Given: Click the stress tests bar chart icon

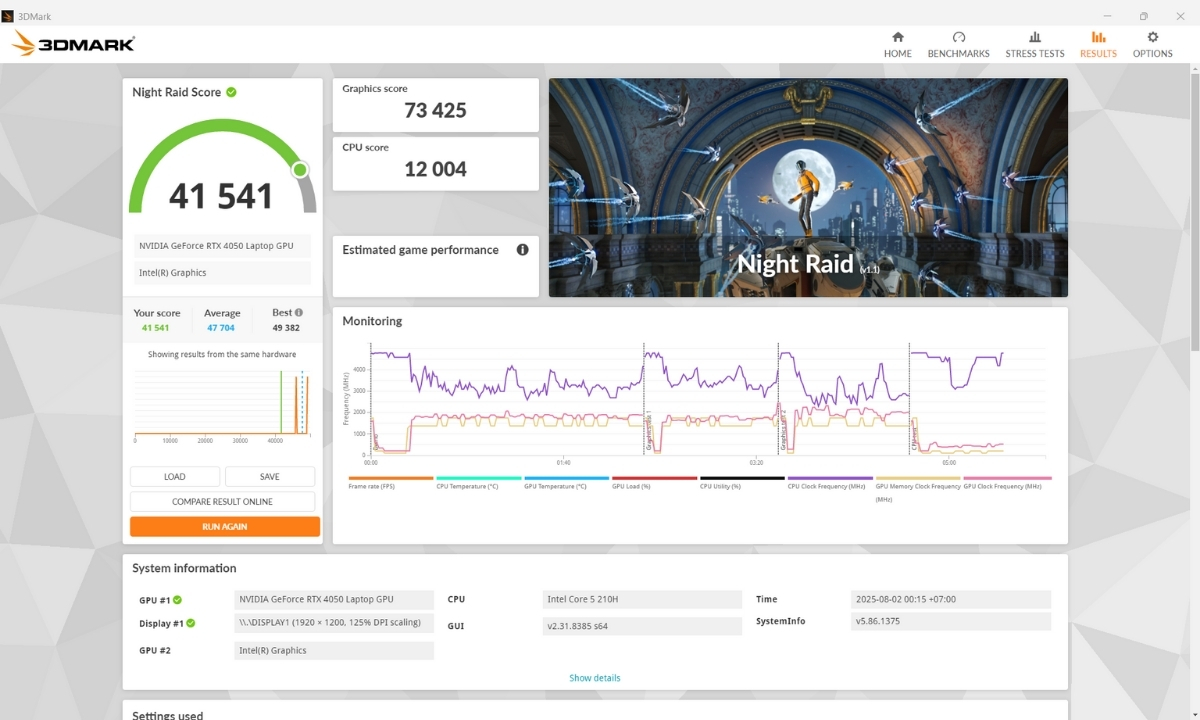Looking at the screenshot, I should 1035,37.
